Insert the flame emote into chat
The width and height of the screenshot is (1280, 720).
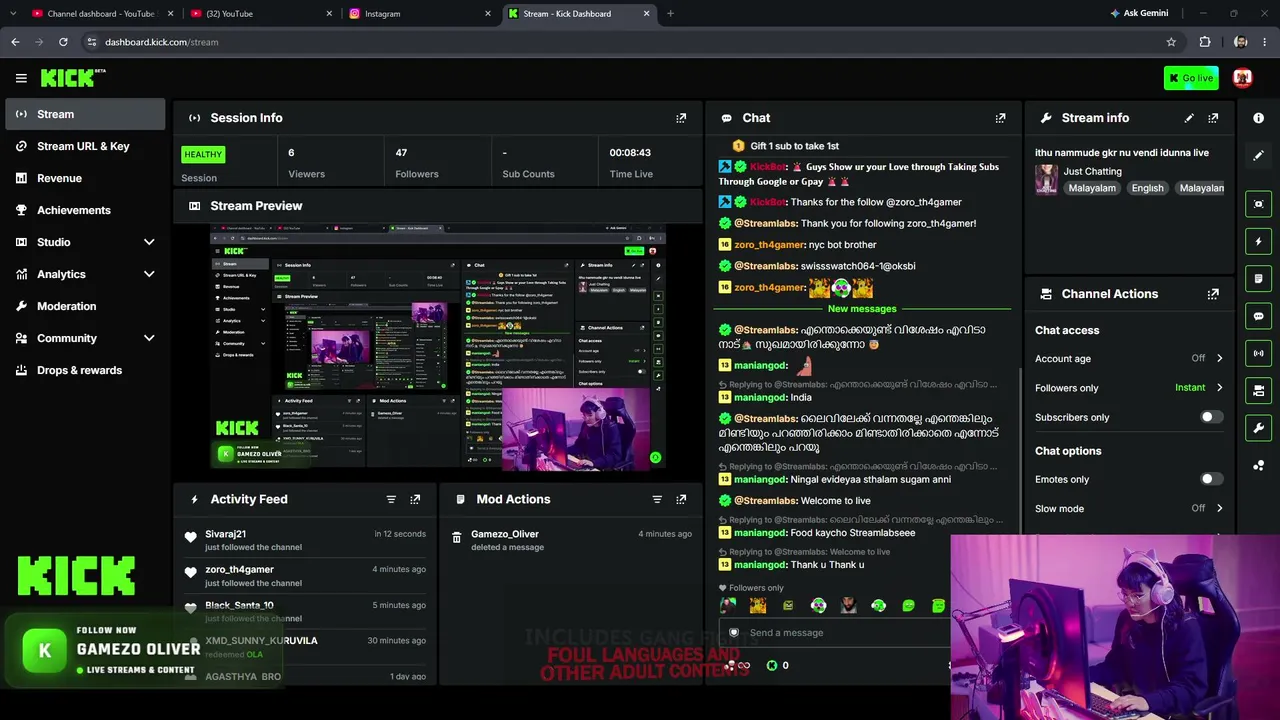tap(758, 605)
